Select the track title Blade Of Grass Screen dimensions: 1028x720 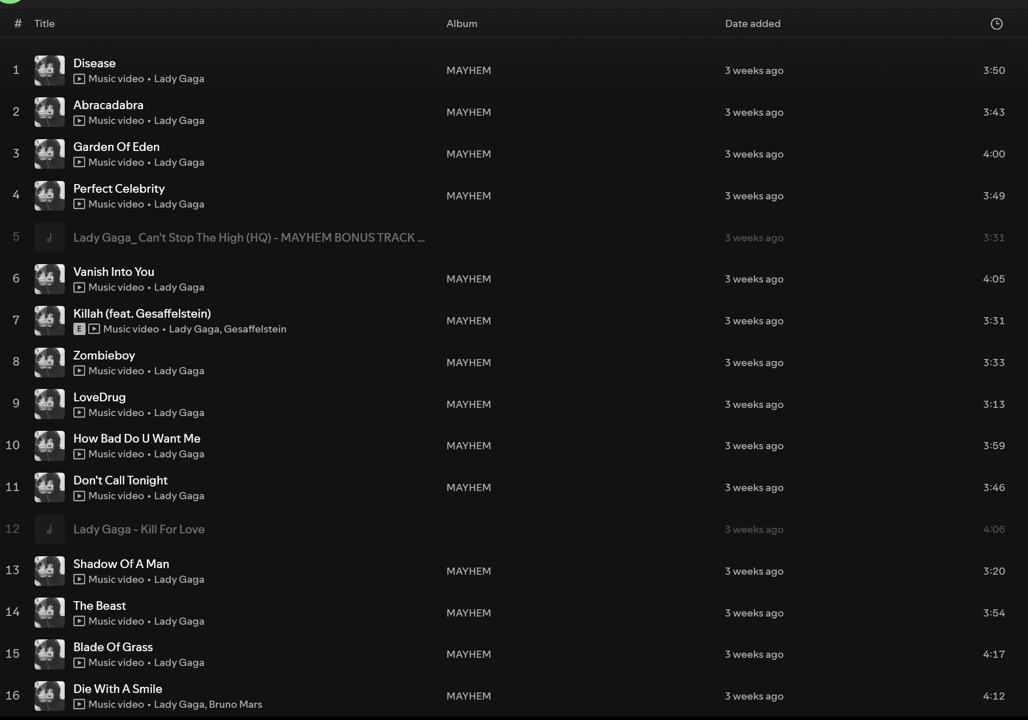[113, 647]
